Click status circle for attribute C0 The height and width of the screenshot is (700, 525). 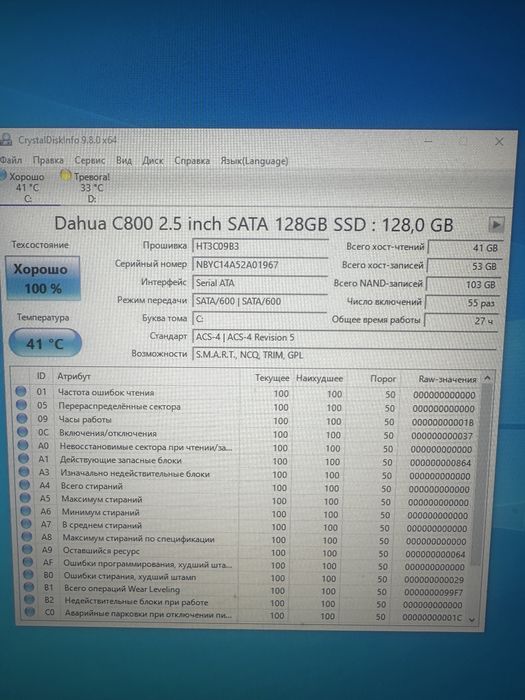(29, 612)
